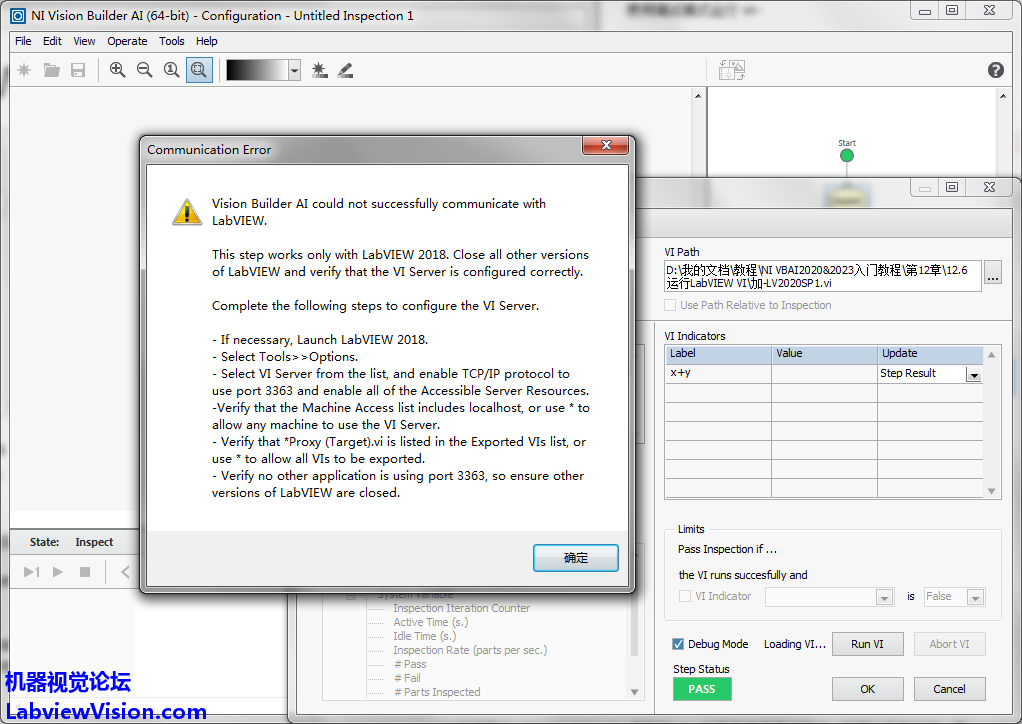Close the Communication Error dialog with X
The image size is (1022, 724).
coord(606,145)
